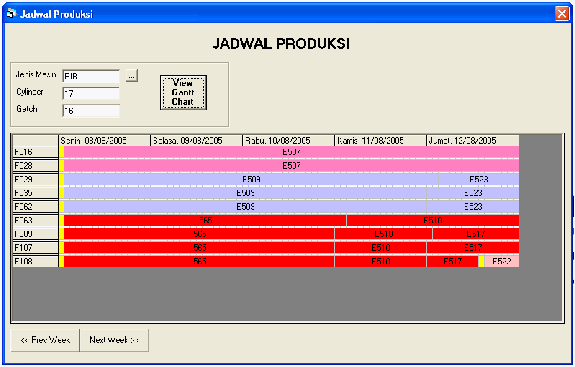Click the E509 bar in F062 row
The image size is (575, 367).
245,207
